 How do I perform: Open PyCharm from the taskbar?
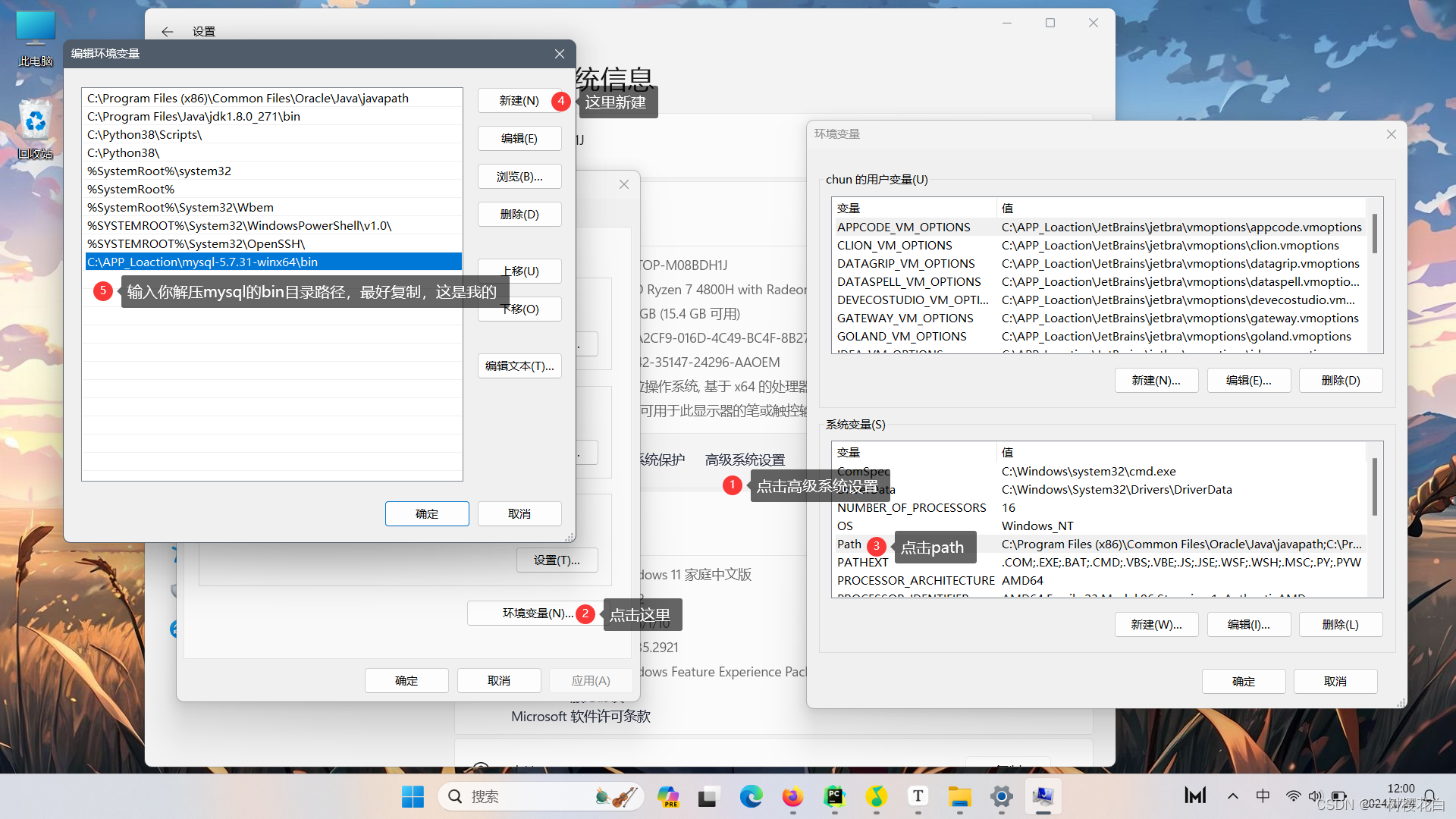coord(834,796)
